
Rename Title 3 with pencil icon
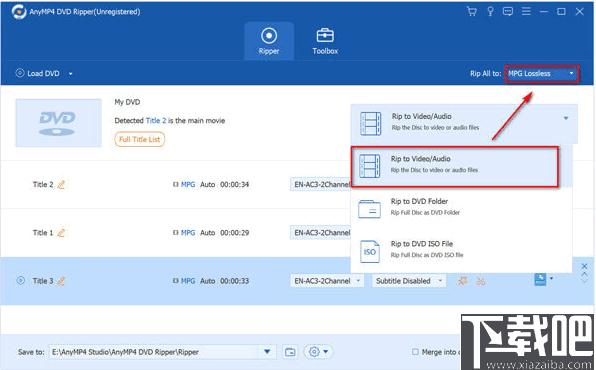[61, 281]
